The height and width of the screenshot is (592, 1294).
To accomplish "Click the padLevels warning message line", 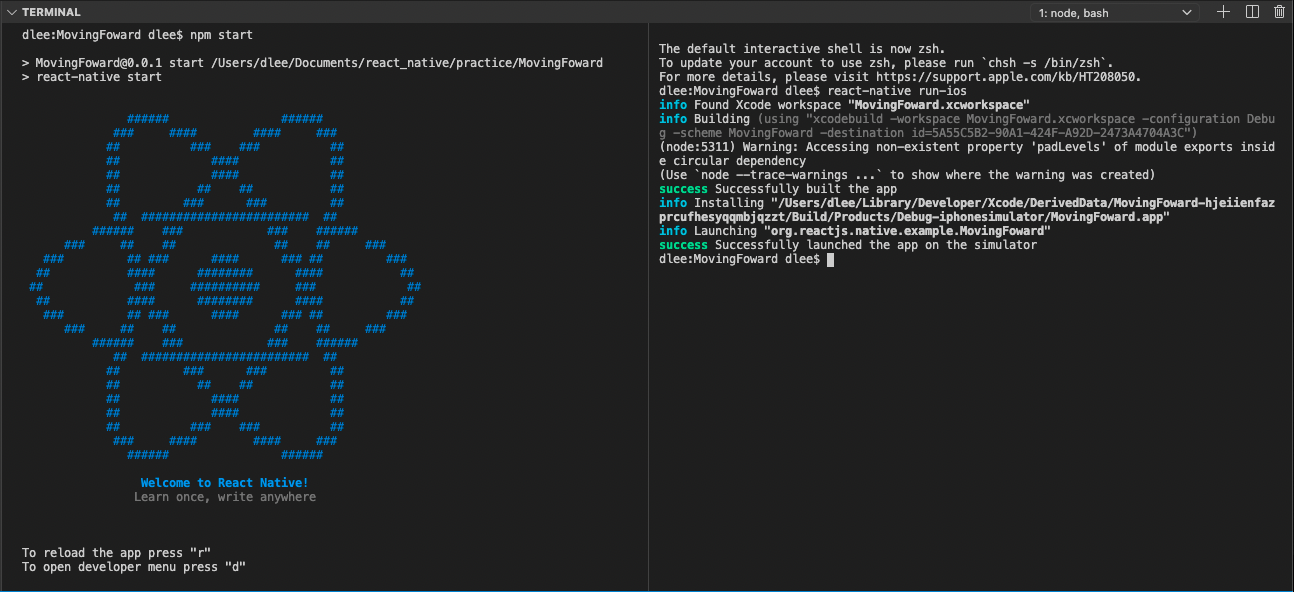I will (x=967, y=154).
